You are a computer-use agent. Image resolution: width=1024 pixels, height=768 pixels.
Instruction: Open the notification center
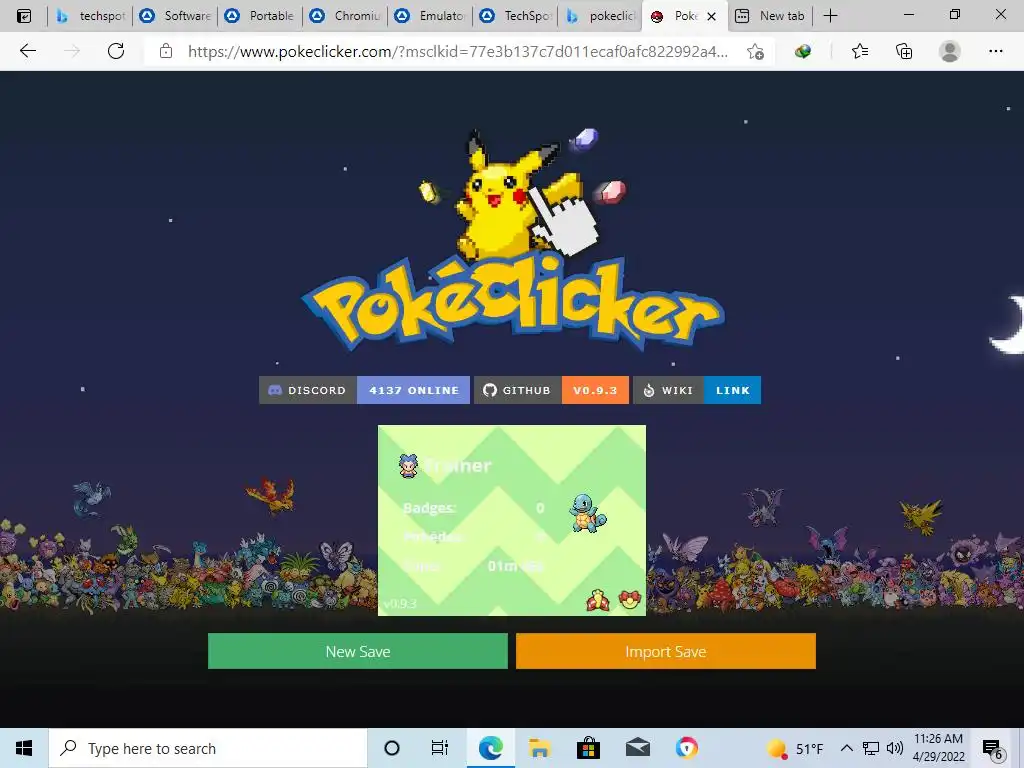(x=993, y=750)
